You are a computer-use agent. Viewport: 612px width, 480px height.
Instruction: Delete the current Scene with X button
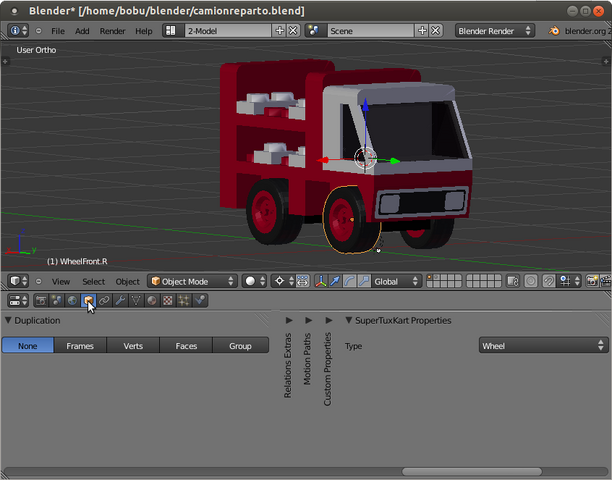click(436, 30)
